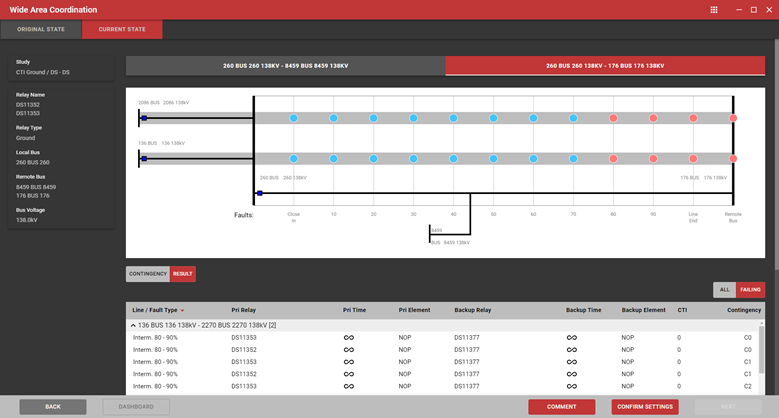Click the red 90% fault marker on 136 BUS line
The width and height of the screenshot is (779, 418).
coord(653,159)
